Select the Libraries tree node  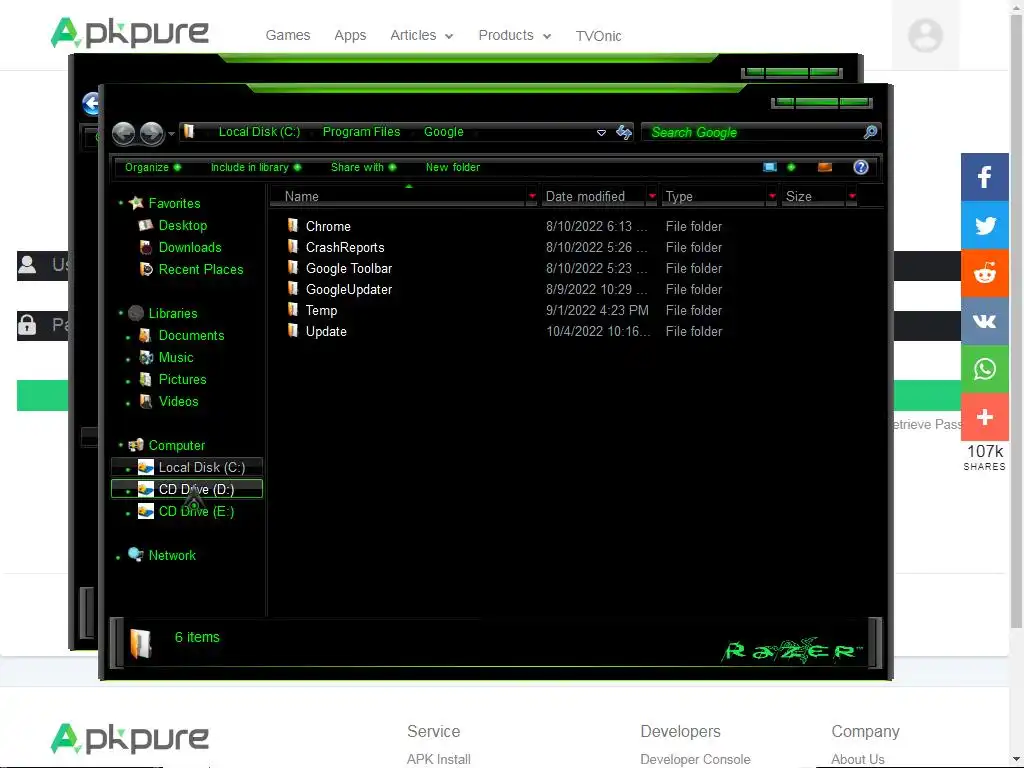point(172,313)
